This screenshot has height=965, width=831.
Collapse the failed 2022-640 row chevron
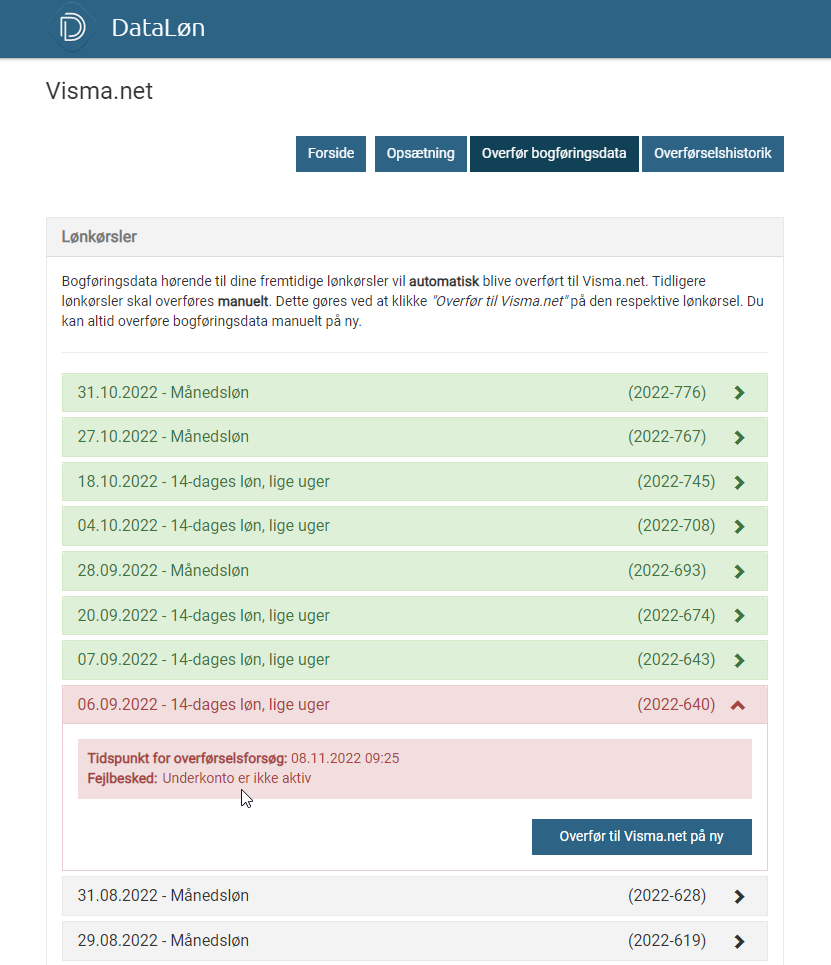[738, 705]
